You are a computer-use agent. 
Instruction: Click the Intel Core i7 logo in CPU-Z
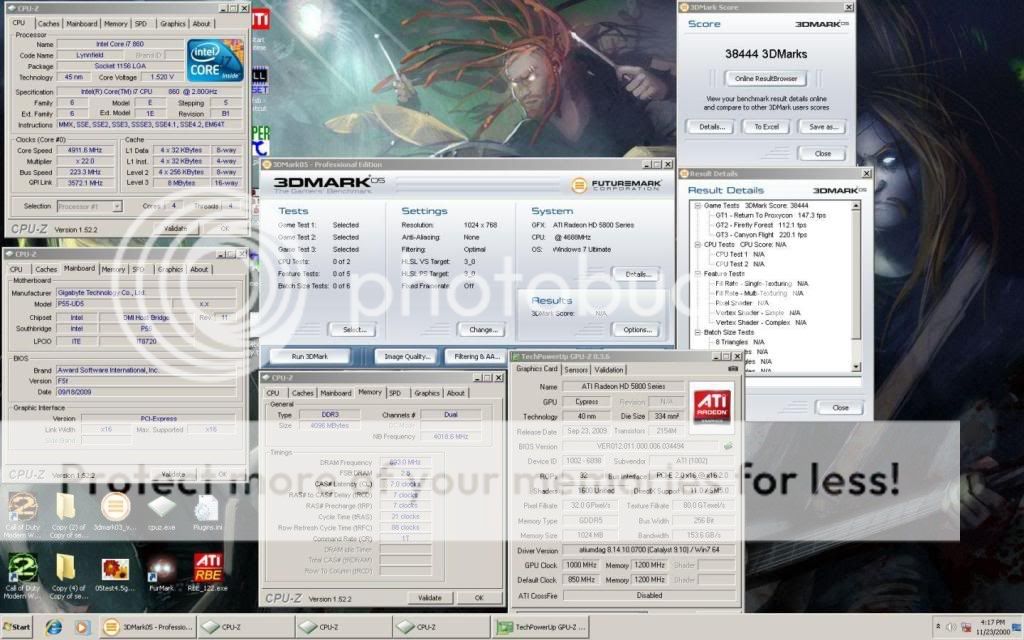pyautogui.click(x=215, y=61)
